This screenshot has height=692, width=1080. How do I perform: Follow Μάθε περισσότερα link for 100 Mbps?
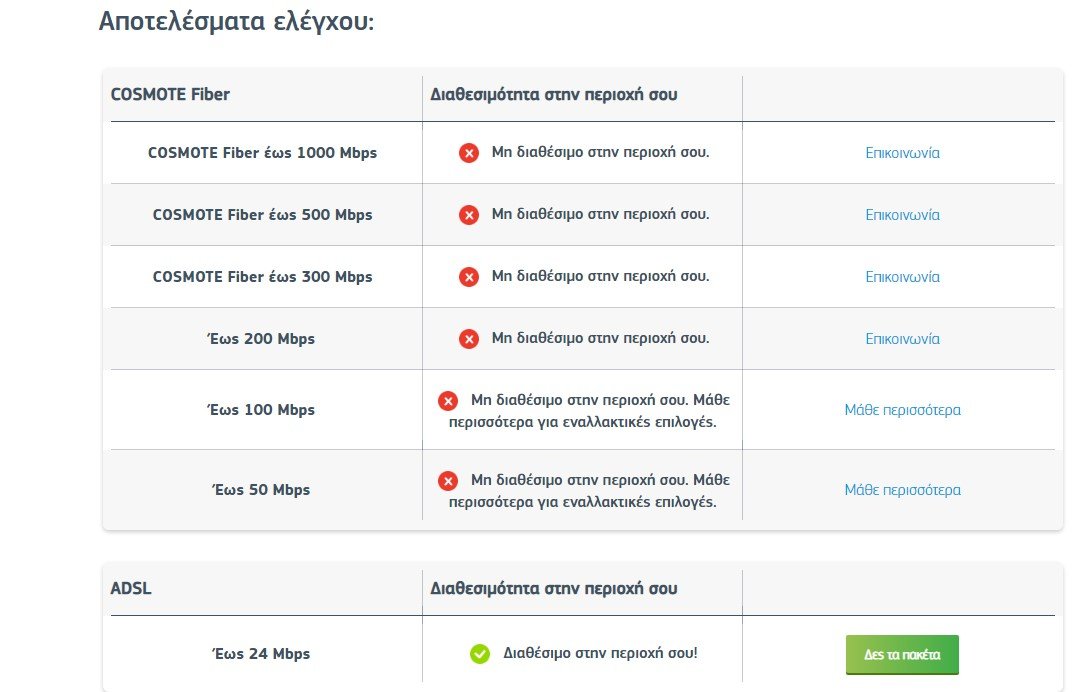[x=902, y=410]
